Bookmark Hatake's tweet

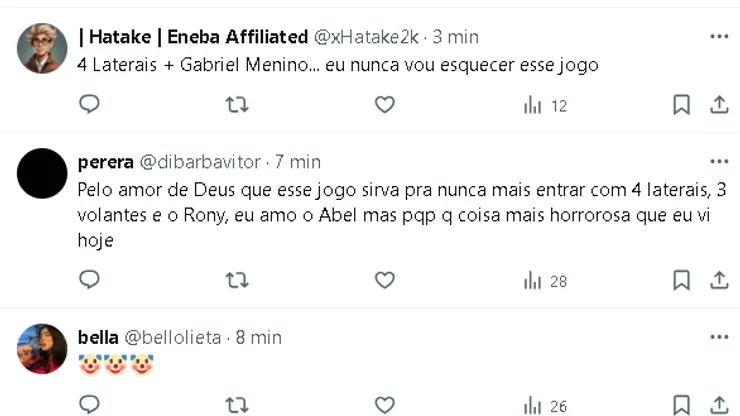click(x=681, y=105)
